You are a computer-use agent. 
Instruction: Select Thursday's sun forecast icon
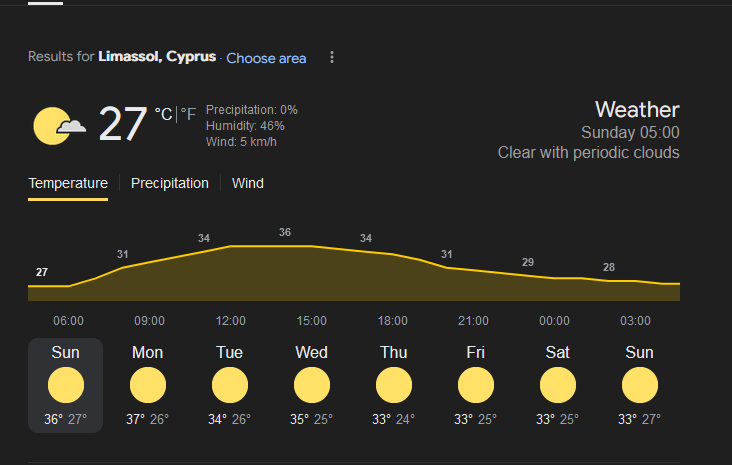click(x=394, y=385)
